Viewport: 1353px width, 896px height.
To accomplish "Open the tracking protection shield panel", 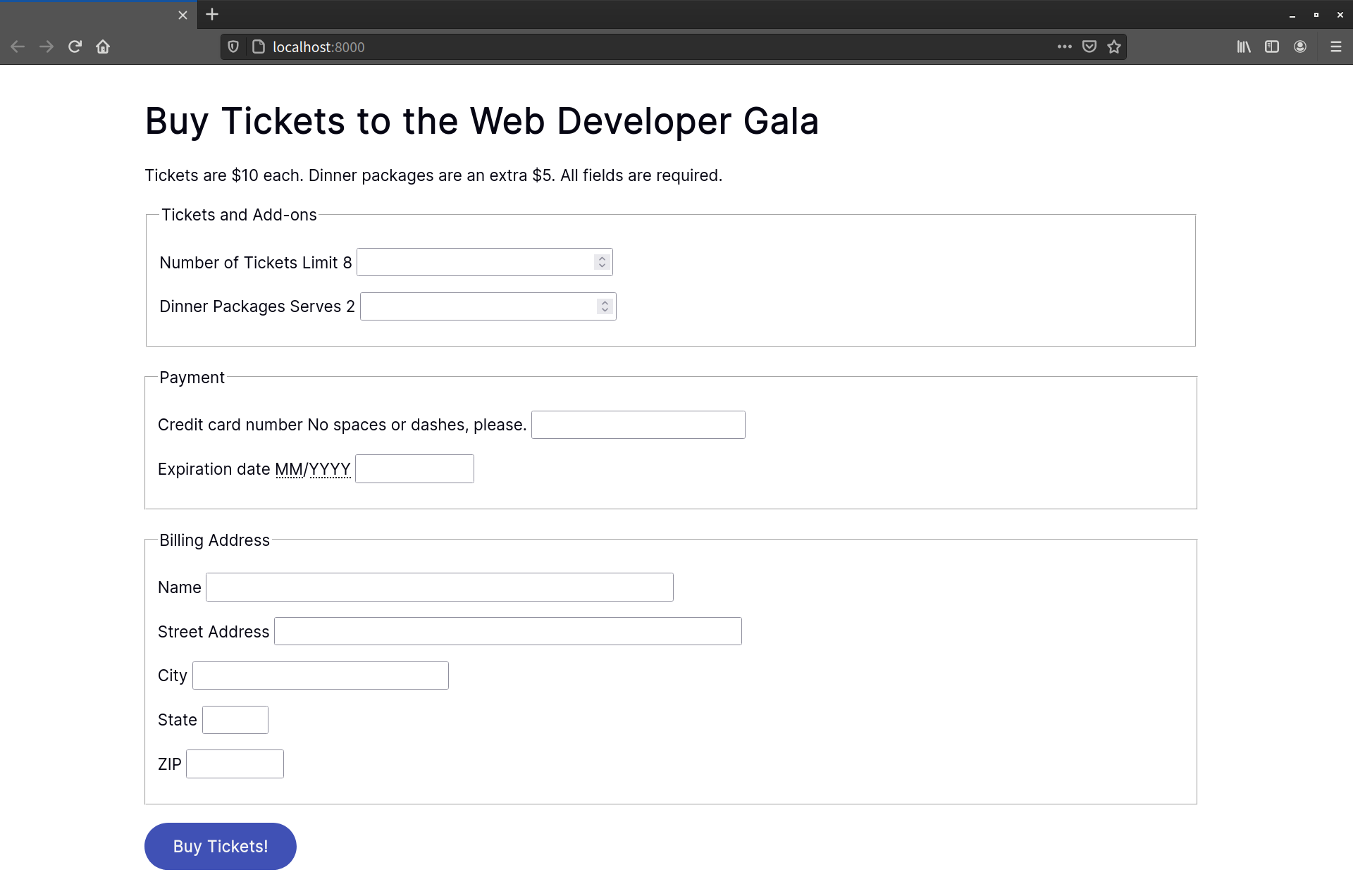I will 233,46.
